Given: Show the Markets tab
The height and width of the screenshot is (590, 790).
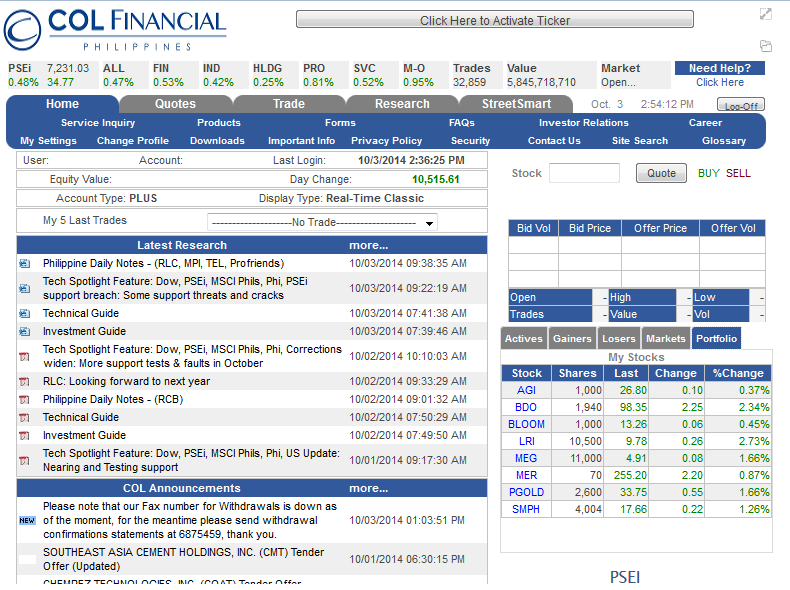Looking at the screenshot, I should pyautogui.click(x=666, y=339).
